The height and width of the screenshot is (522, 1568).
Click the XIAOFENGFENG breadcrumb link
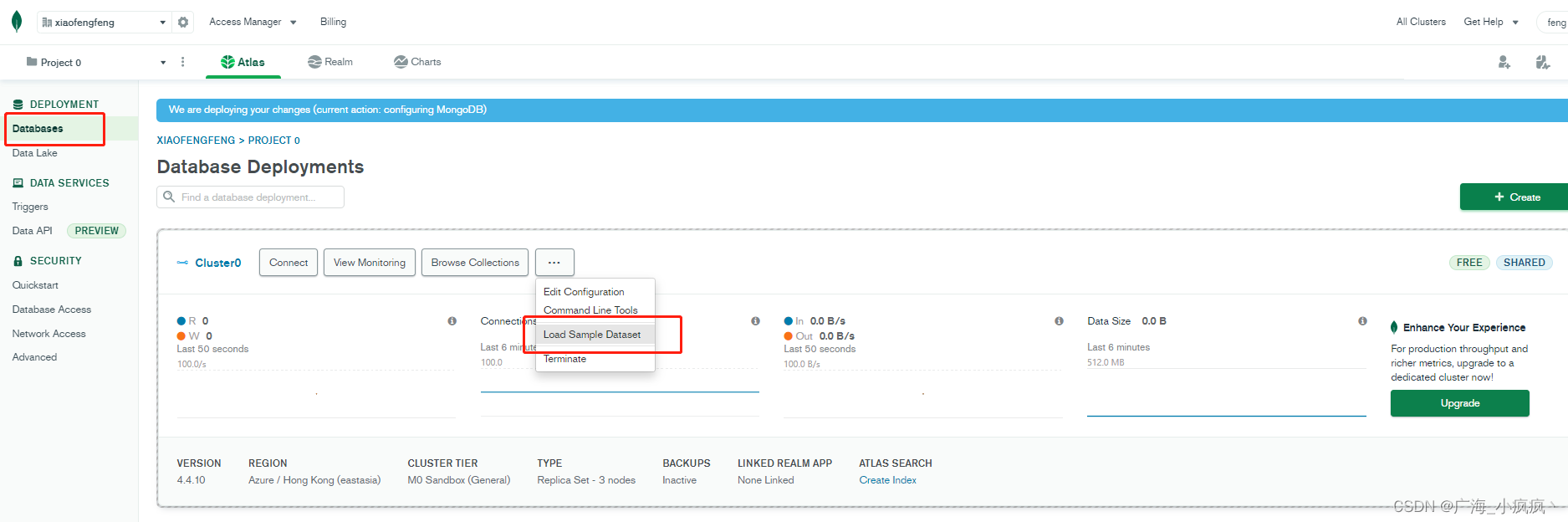(196, 141)
